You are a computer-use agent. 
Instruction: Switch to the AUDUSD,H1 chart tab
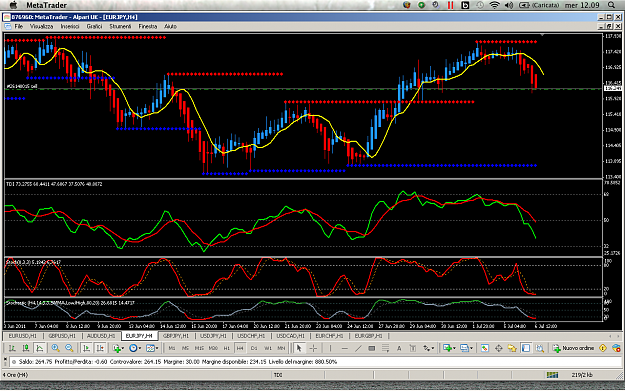[101, 336]
